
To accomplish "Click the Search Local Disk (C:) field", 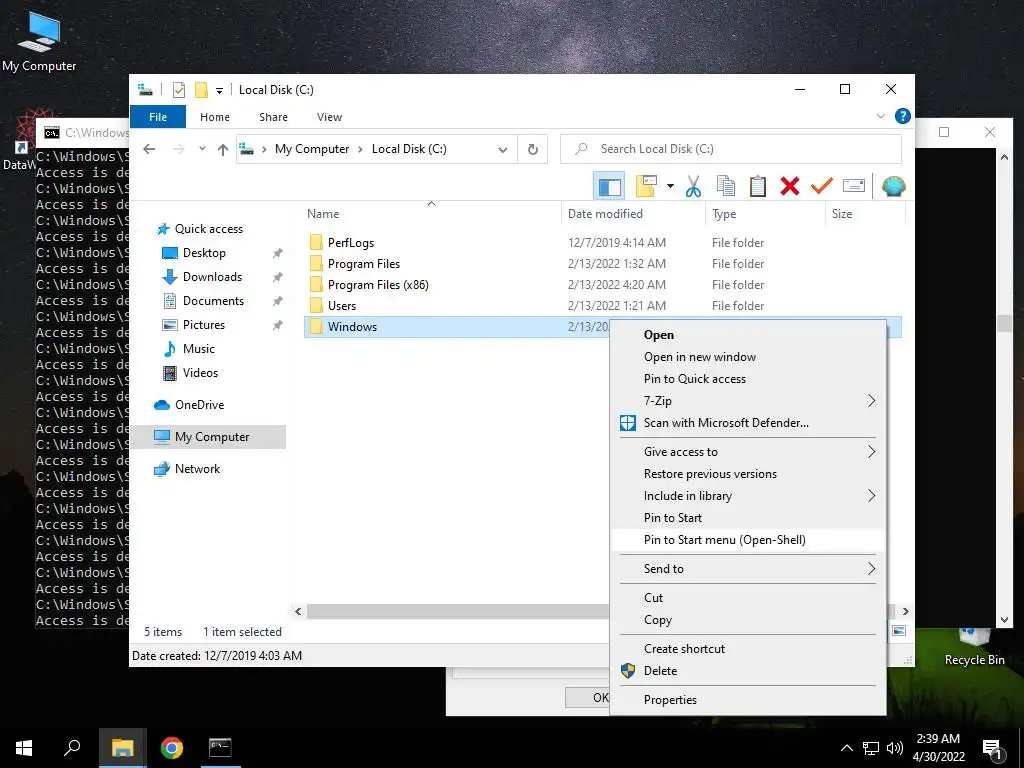I will 731,149.
